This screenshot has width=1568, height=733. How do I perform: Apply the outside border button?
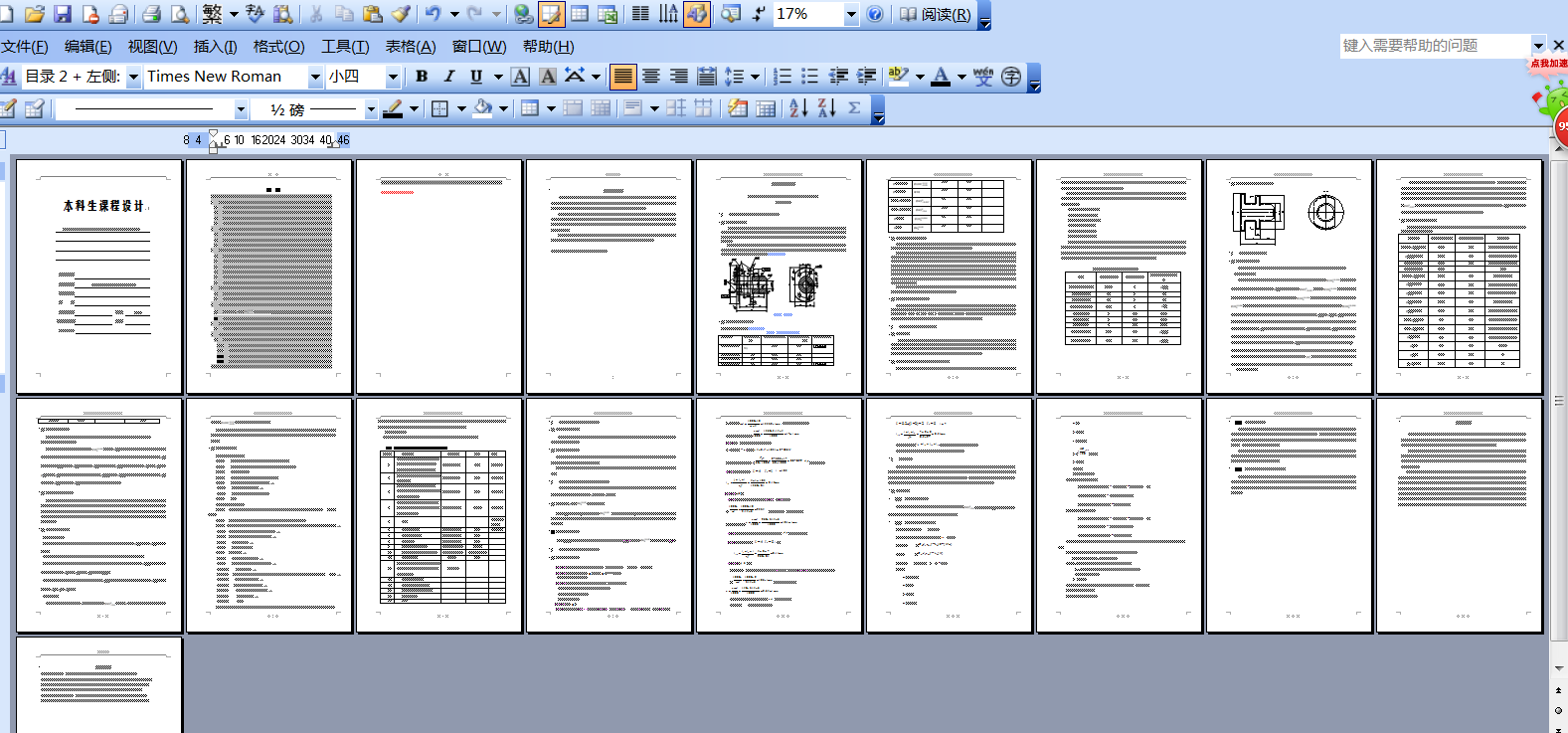(x=440, y=109)
